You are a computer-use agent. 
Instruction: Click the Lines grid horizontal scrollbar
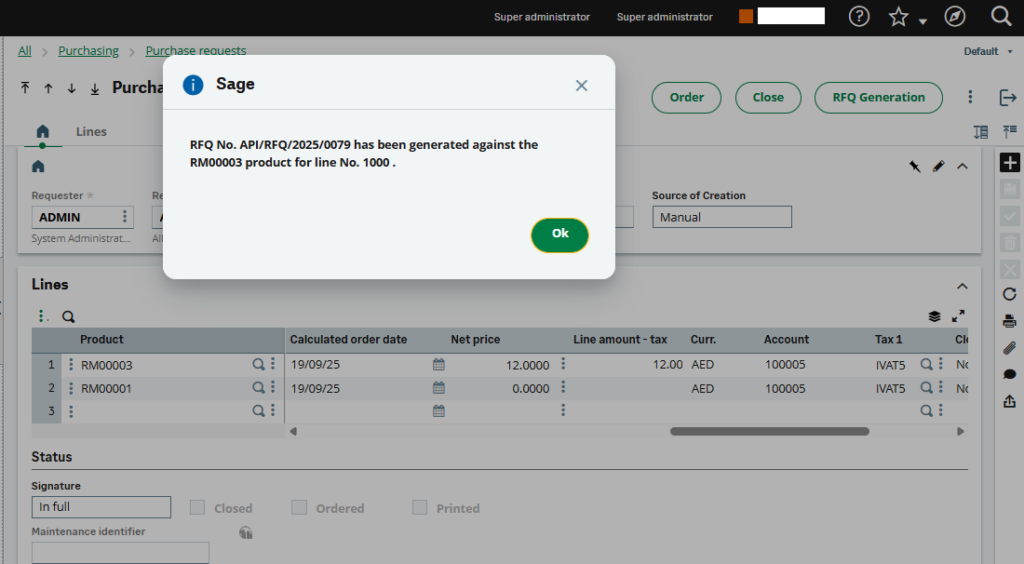[x=768, y=432]
